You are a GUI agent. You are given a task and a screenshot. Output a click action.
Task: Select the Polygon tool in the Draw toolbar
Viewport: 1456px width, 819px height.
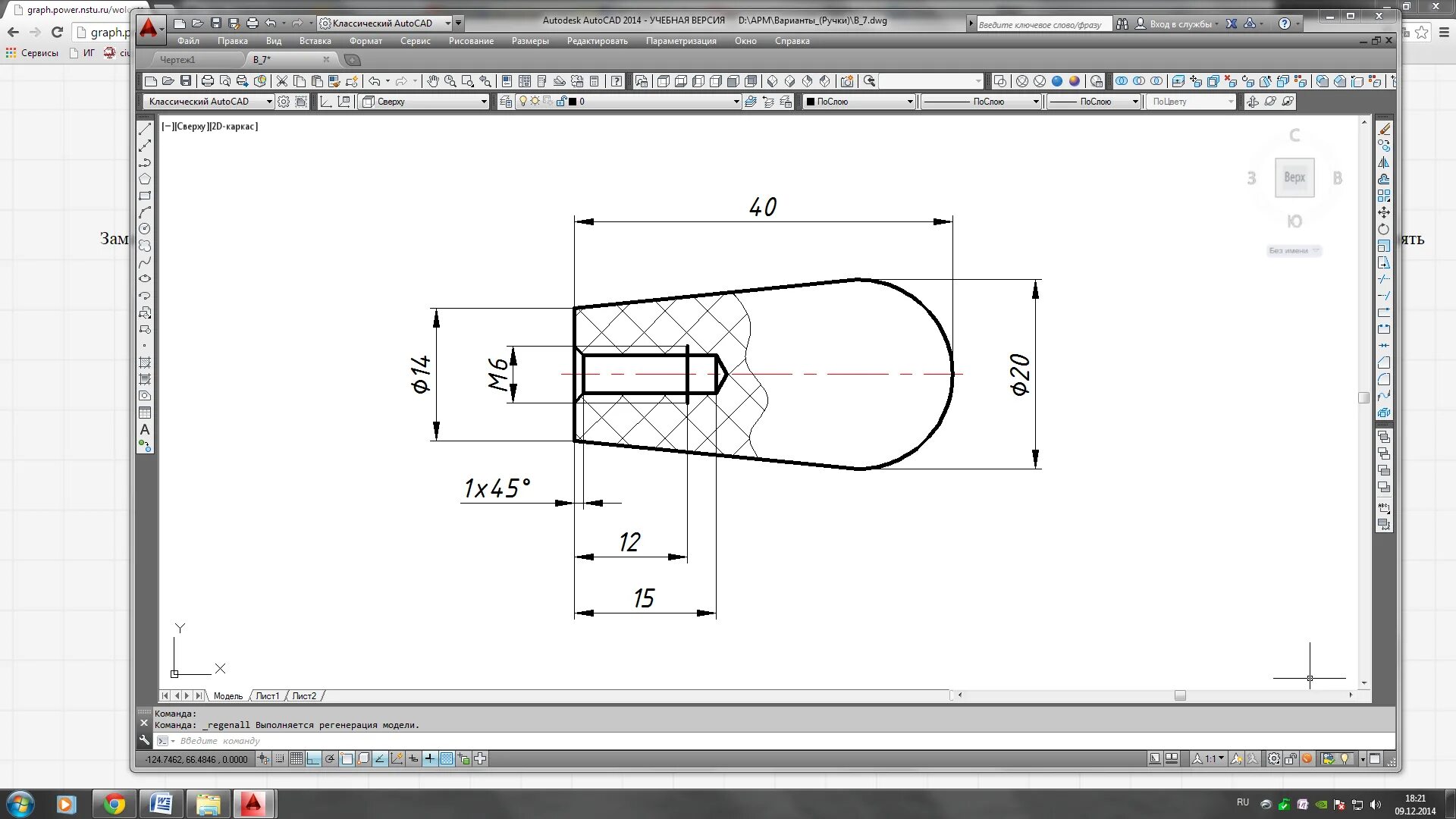(x=145, y=179)
